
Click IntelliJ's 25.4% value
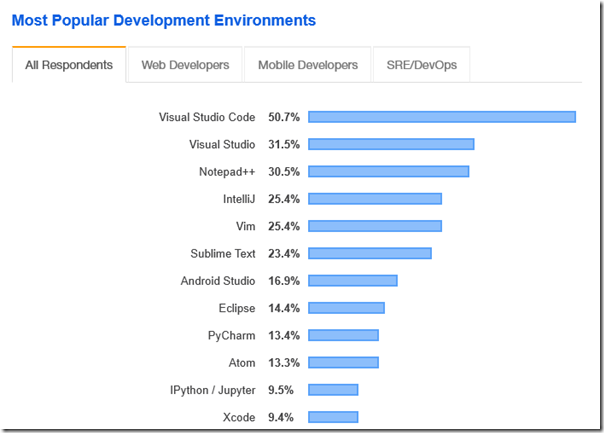[x=284, y=199]
